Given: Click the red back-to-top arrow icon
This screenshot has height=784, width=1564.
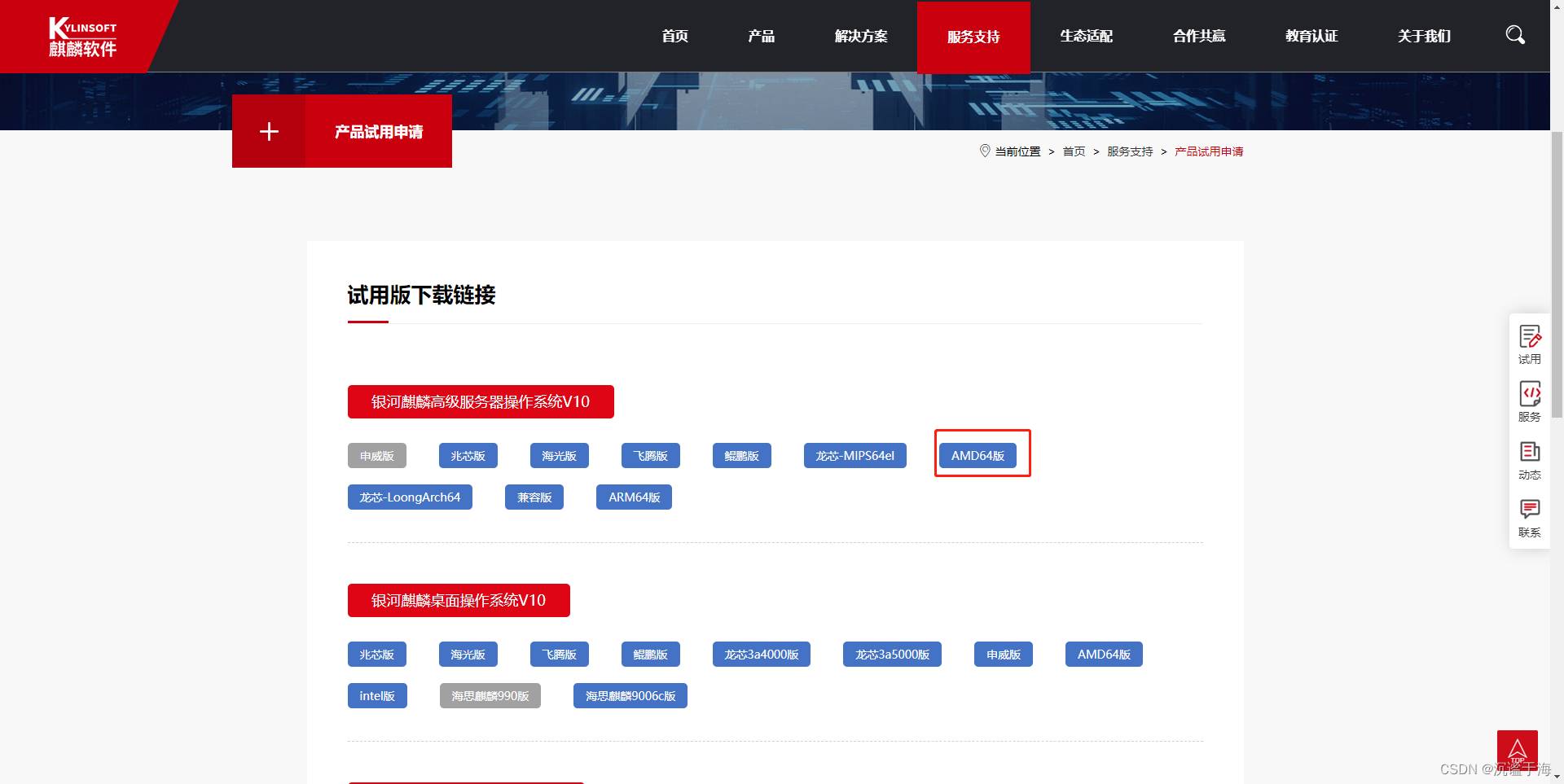Looking at the screenshot, I should tap(1517, 750).
